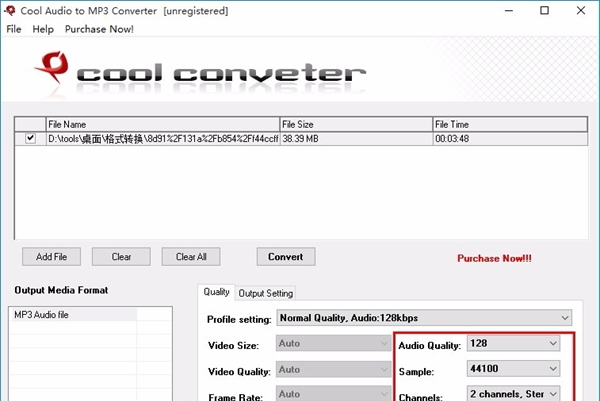Open the File menu
The image size is (600, 401).
[14, 29]
